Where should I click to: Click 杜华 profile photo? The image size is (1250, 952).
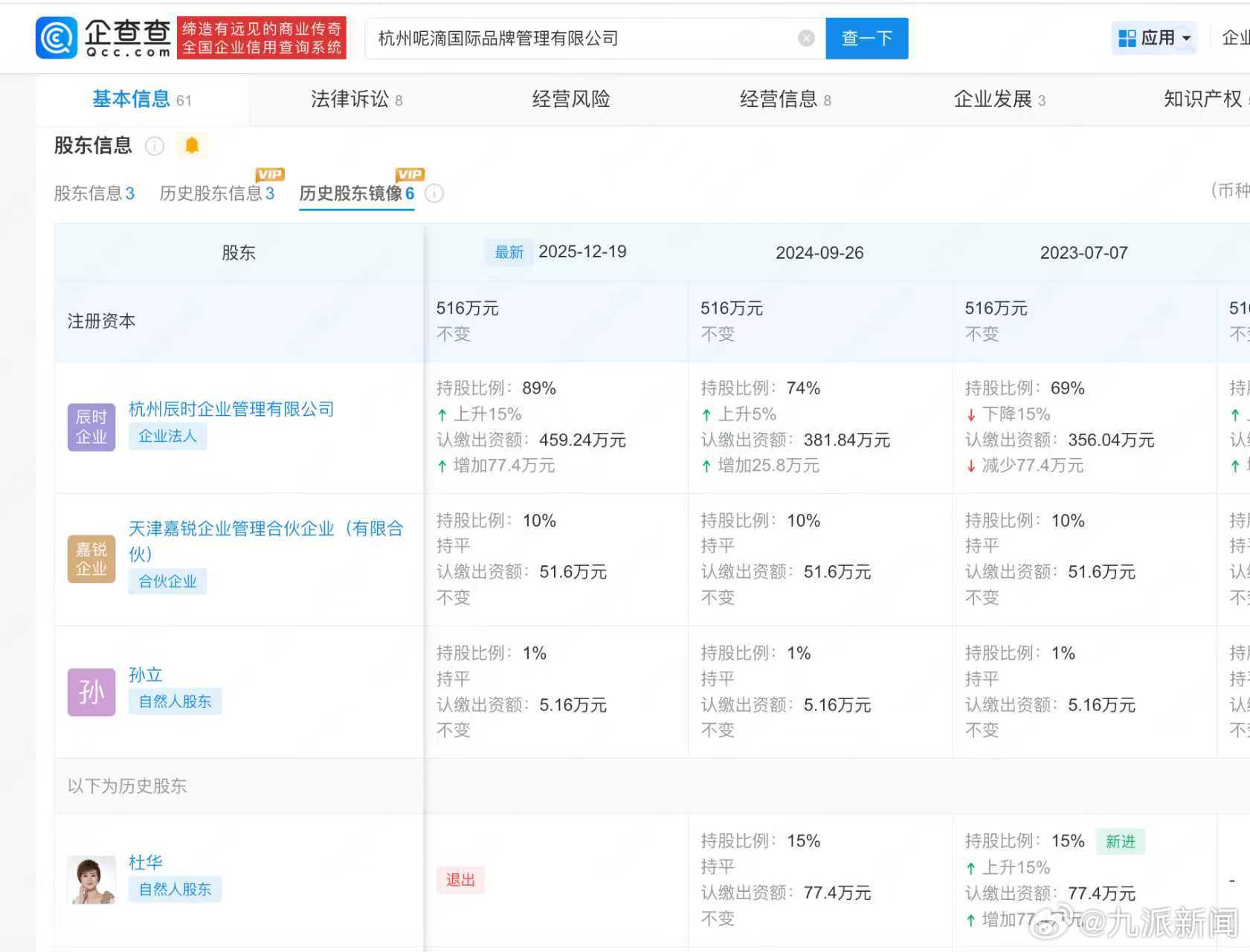click(91, 879)
